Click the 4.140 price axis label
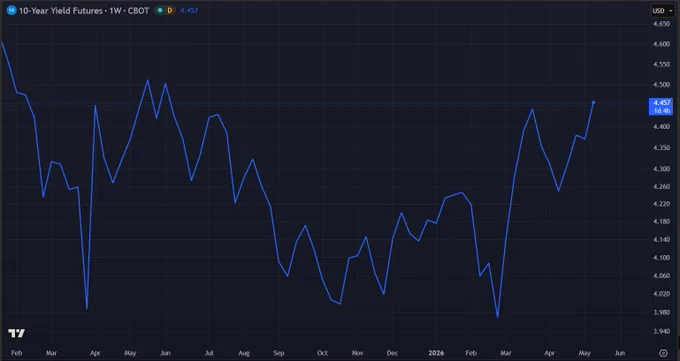 click(x=661, y=240)
